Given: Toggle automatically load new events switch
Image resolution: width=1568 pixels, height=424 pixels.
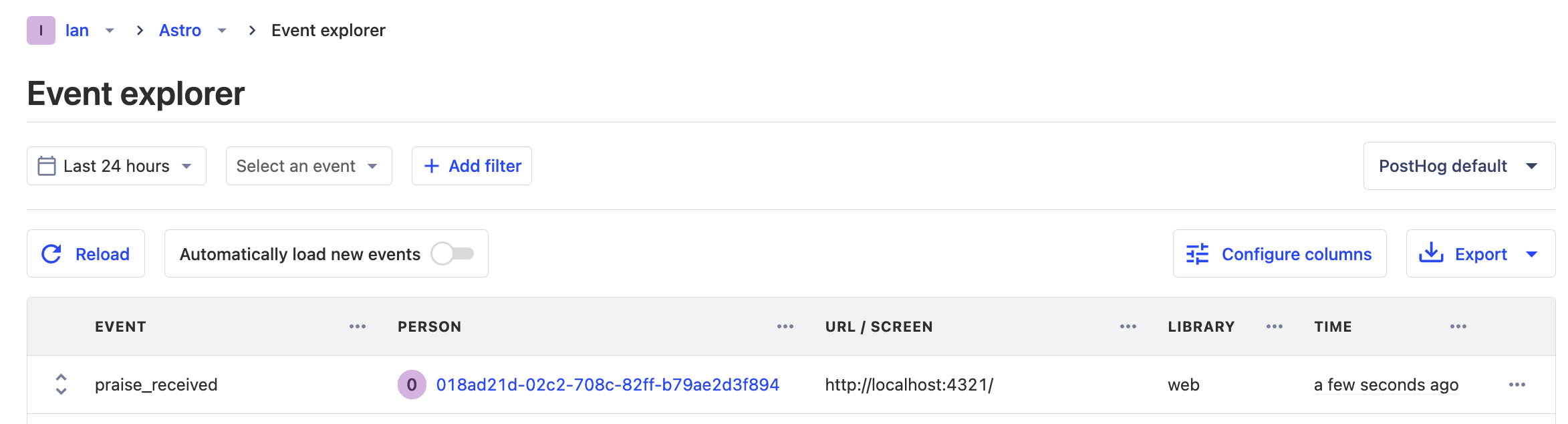Looking at the screenshot, I should (x=452, y=254).
